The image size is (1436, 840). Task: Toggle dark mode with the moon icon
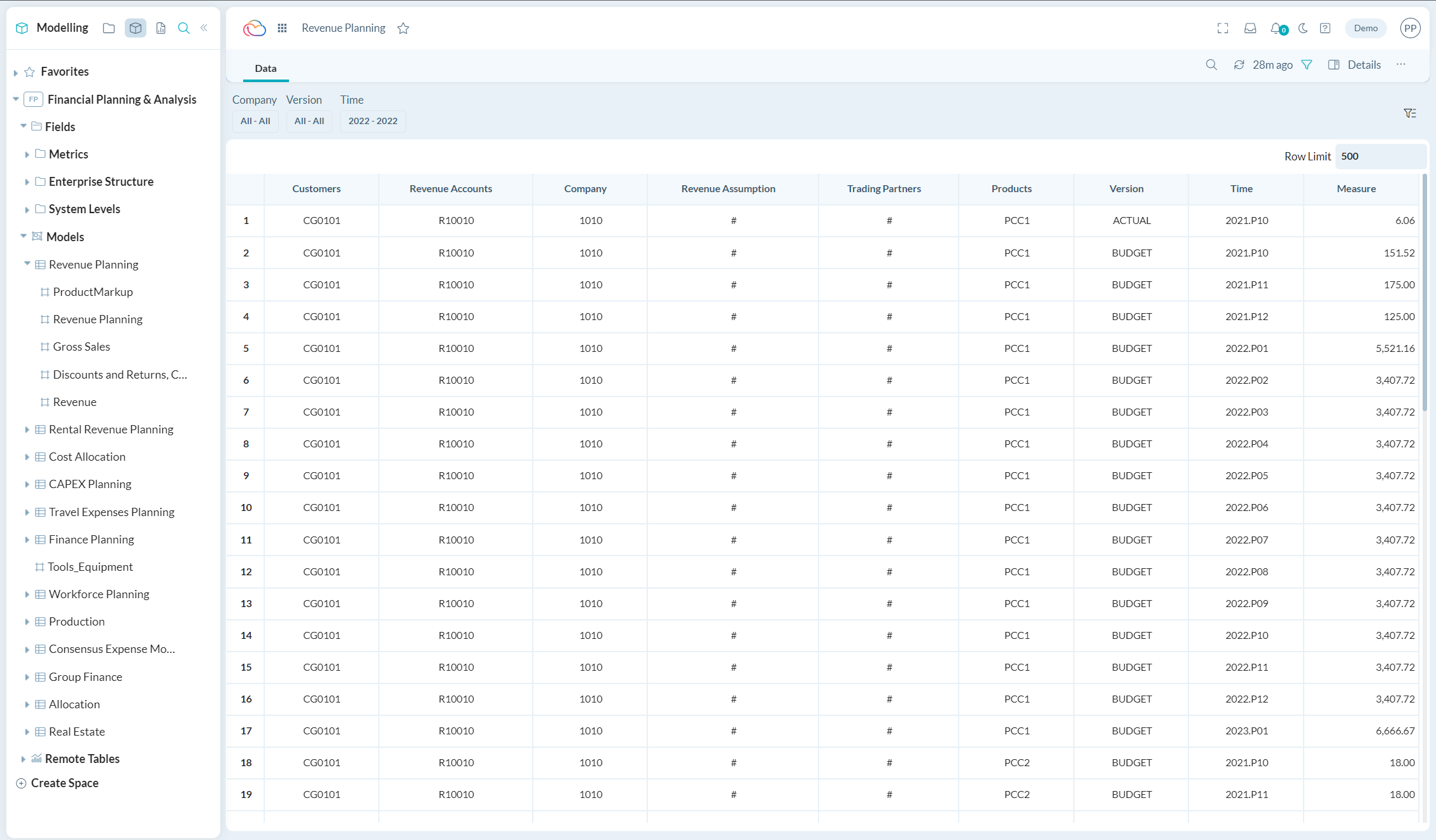pos(1302,28)
